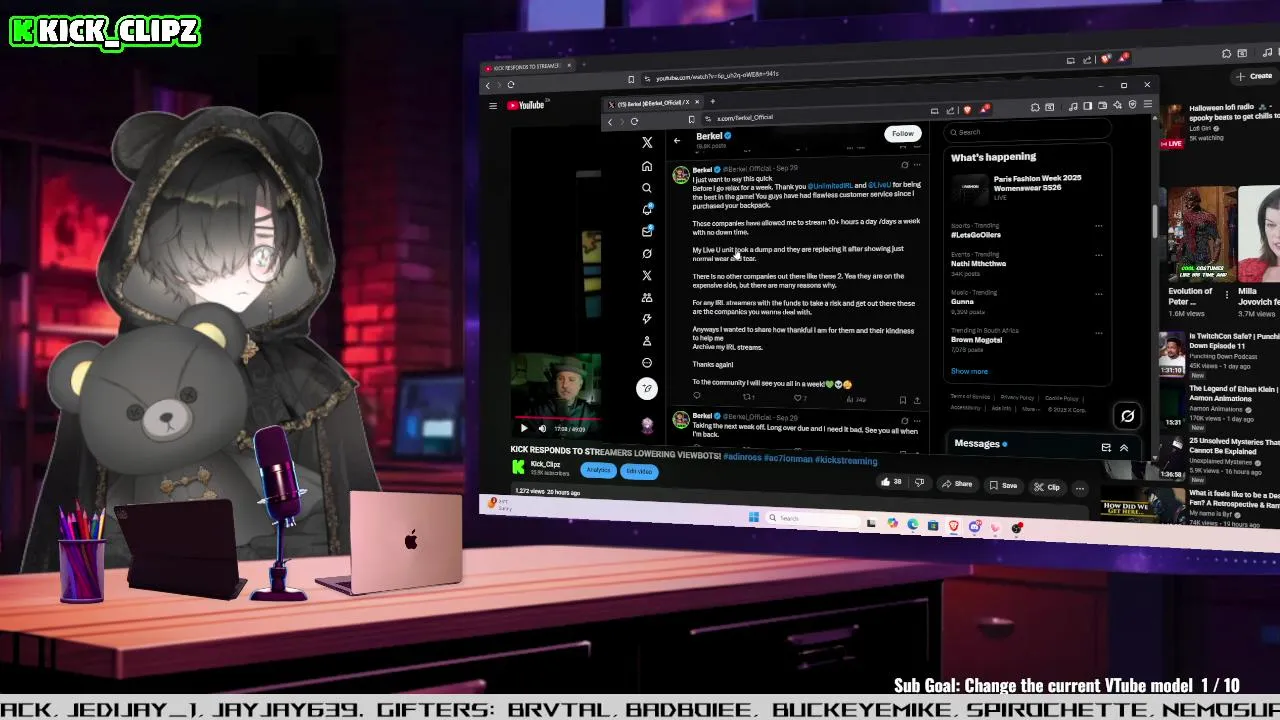Click Show more under What's happening
Screen dimensions: 1280x720
click(969, 371)
